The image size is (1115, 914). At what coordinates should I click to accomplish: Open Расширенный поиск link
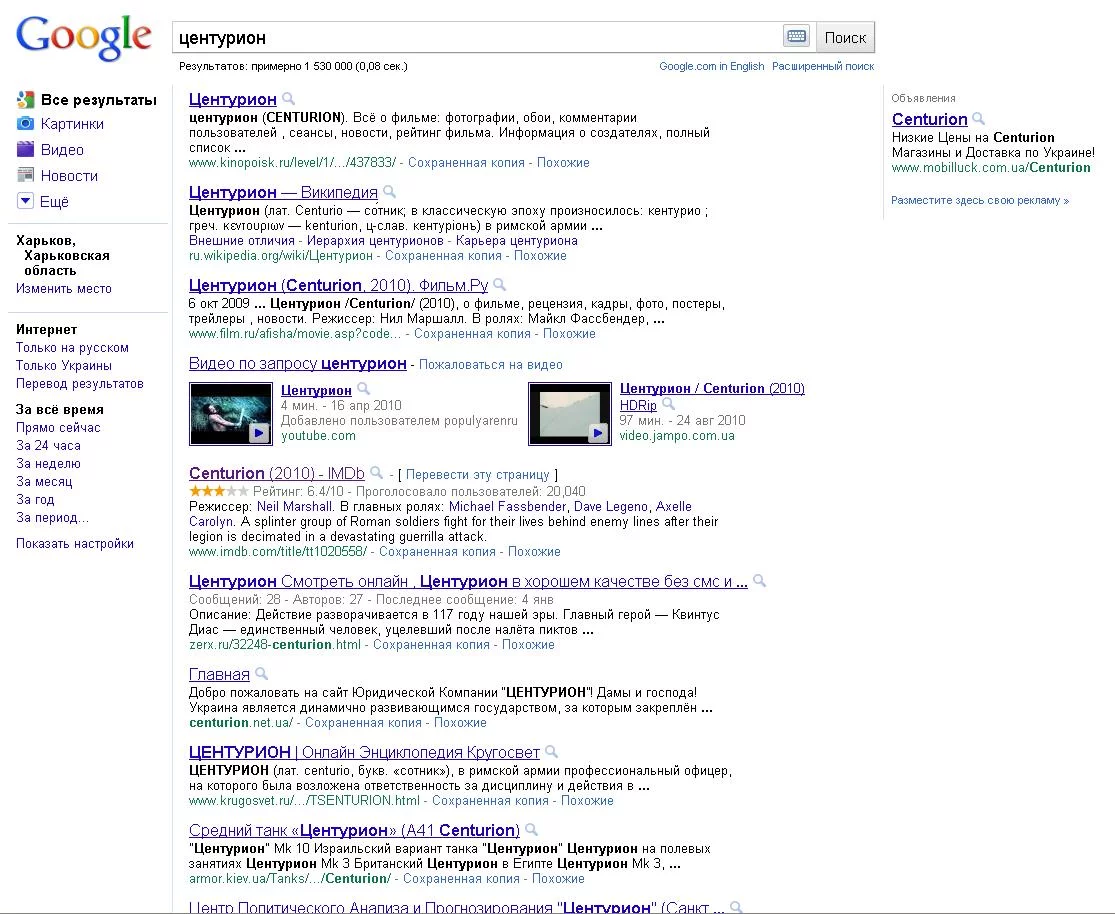tap(823, 66)
